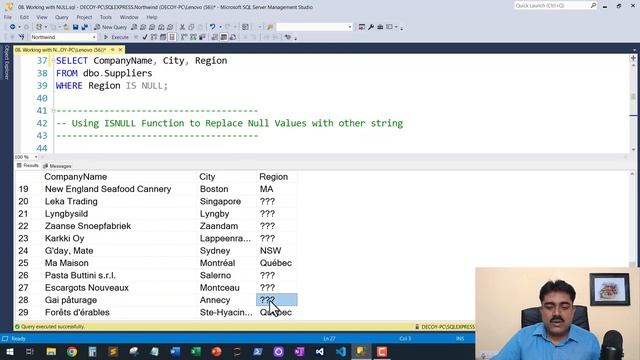Select the Lyngbysild company cell
The height and width of the screenshot is (360, 640).
[120, 214]
